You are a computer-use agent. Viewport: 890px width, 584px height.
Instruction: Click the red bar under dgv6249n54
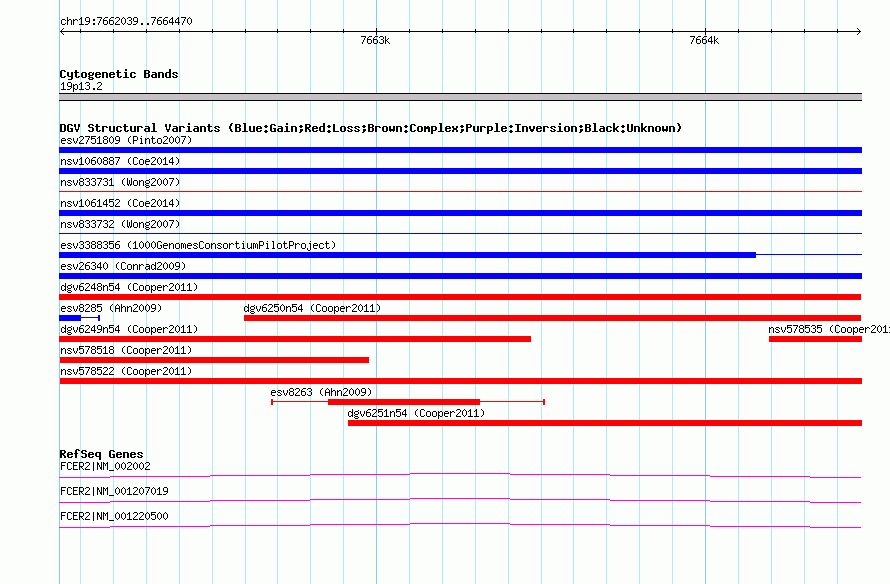click(x=295, y=339)
